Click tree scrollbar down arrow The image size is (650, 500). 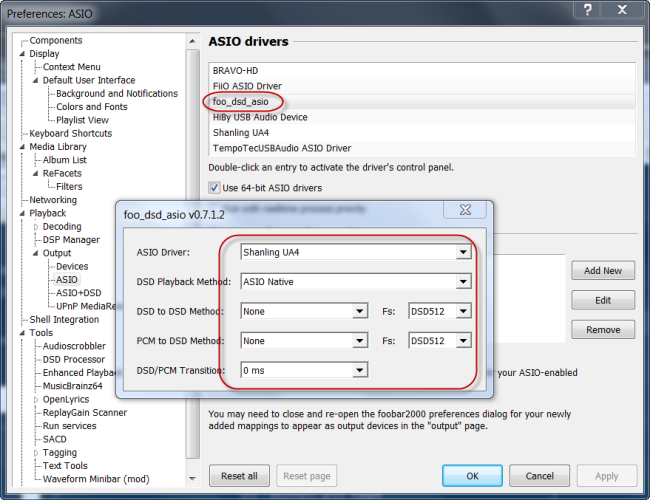click(x=192, y=479)
